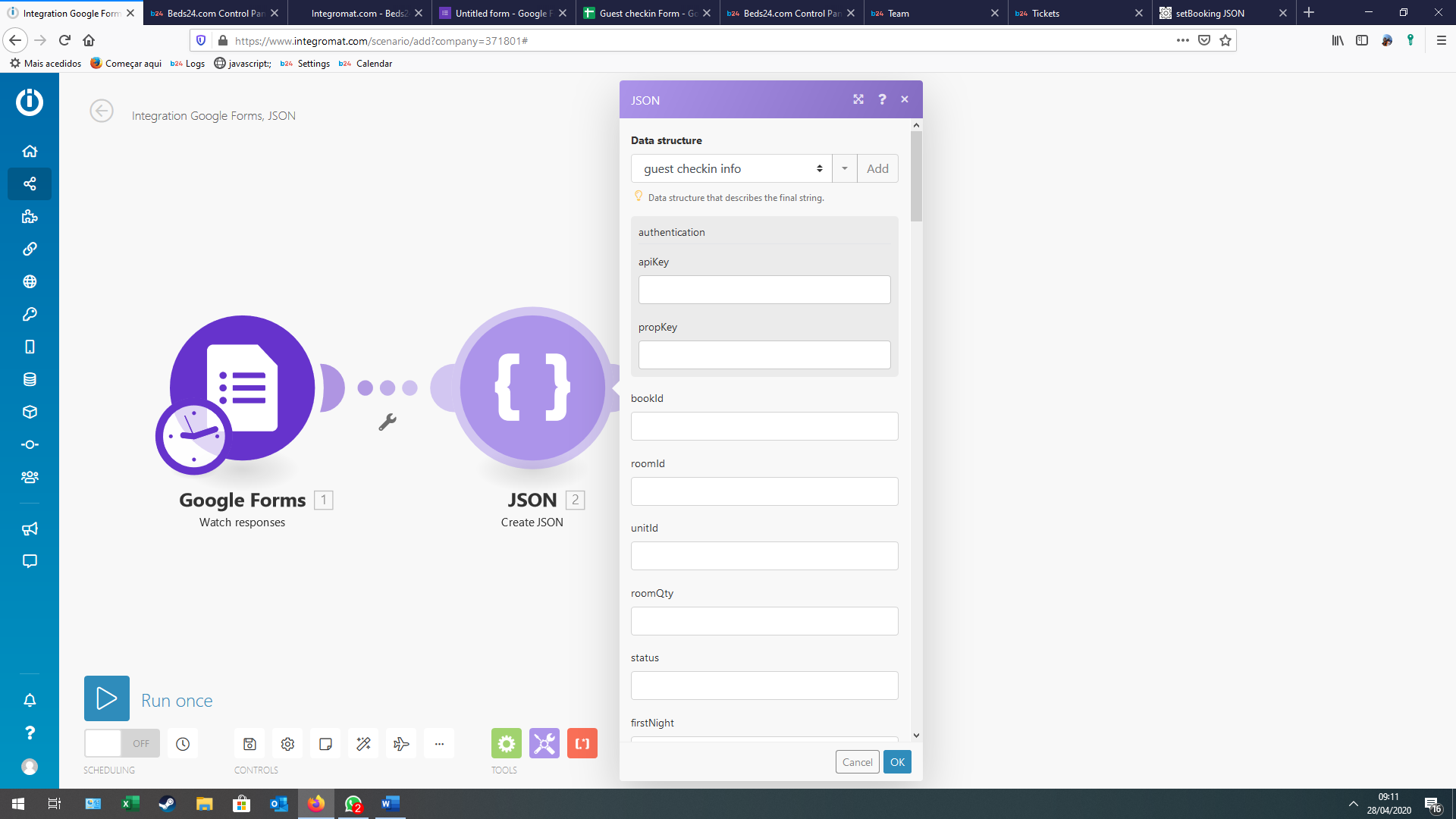Open Connections link icon in sidebar
1456x819 pixels.
pyautogui.click(x=30, y=249)
